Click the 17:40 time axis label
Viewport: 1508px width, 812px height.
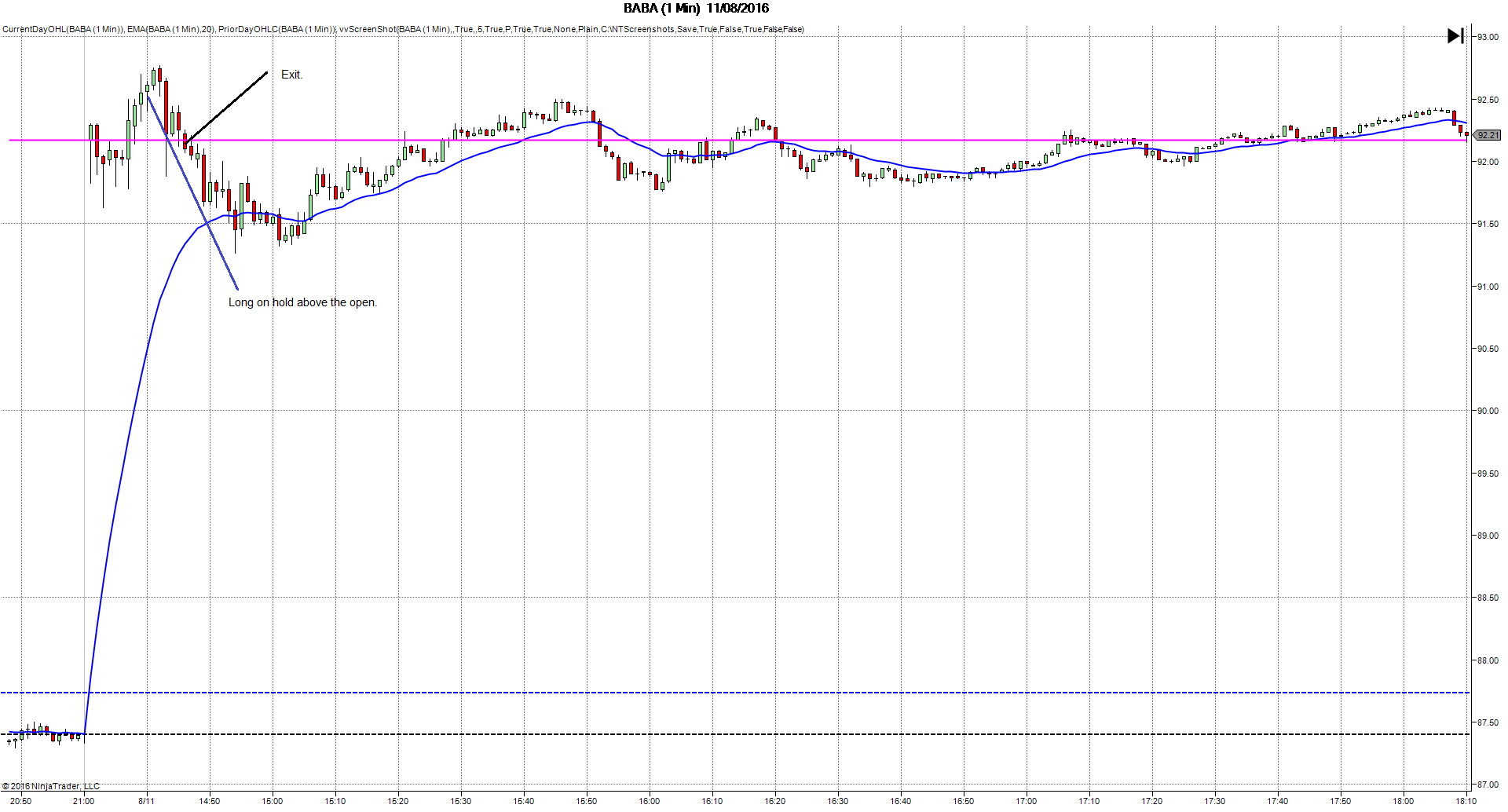coord(1278,801)
